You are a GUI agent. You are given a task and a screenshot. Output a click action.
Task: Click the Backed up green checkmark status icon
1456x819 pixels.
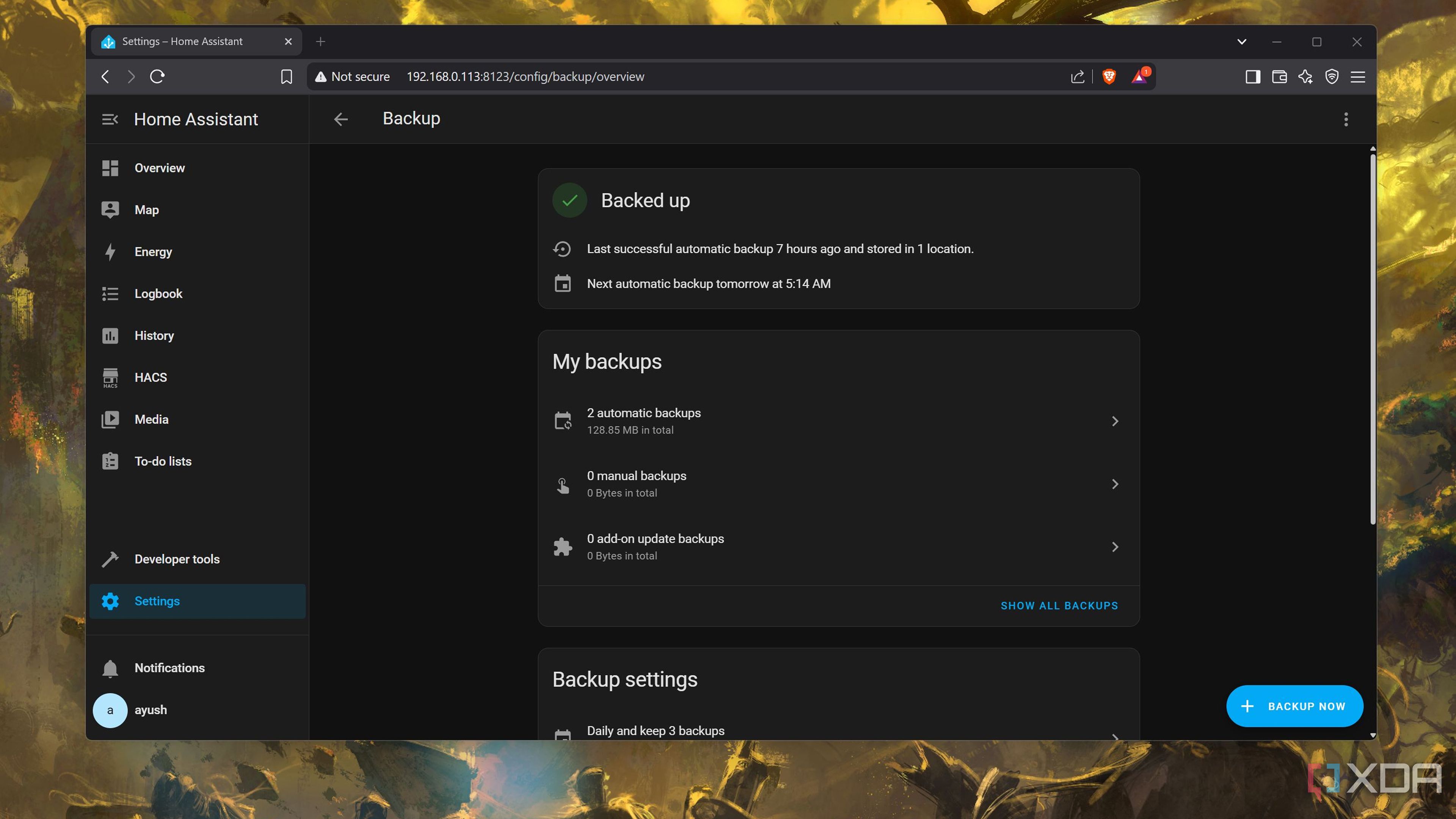pos(570,200)
